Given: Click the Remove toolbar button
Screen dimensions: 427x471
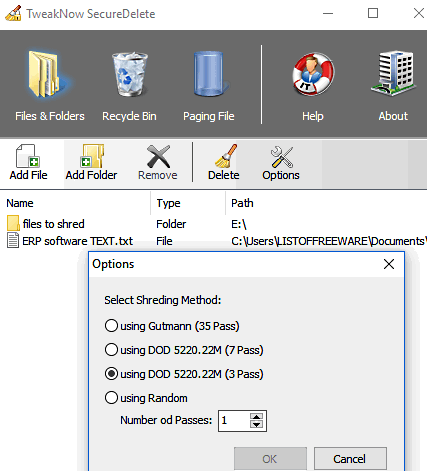Looking at the screenshot, I should coord(158,162).
